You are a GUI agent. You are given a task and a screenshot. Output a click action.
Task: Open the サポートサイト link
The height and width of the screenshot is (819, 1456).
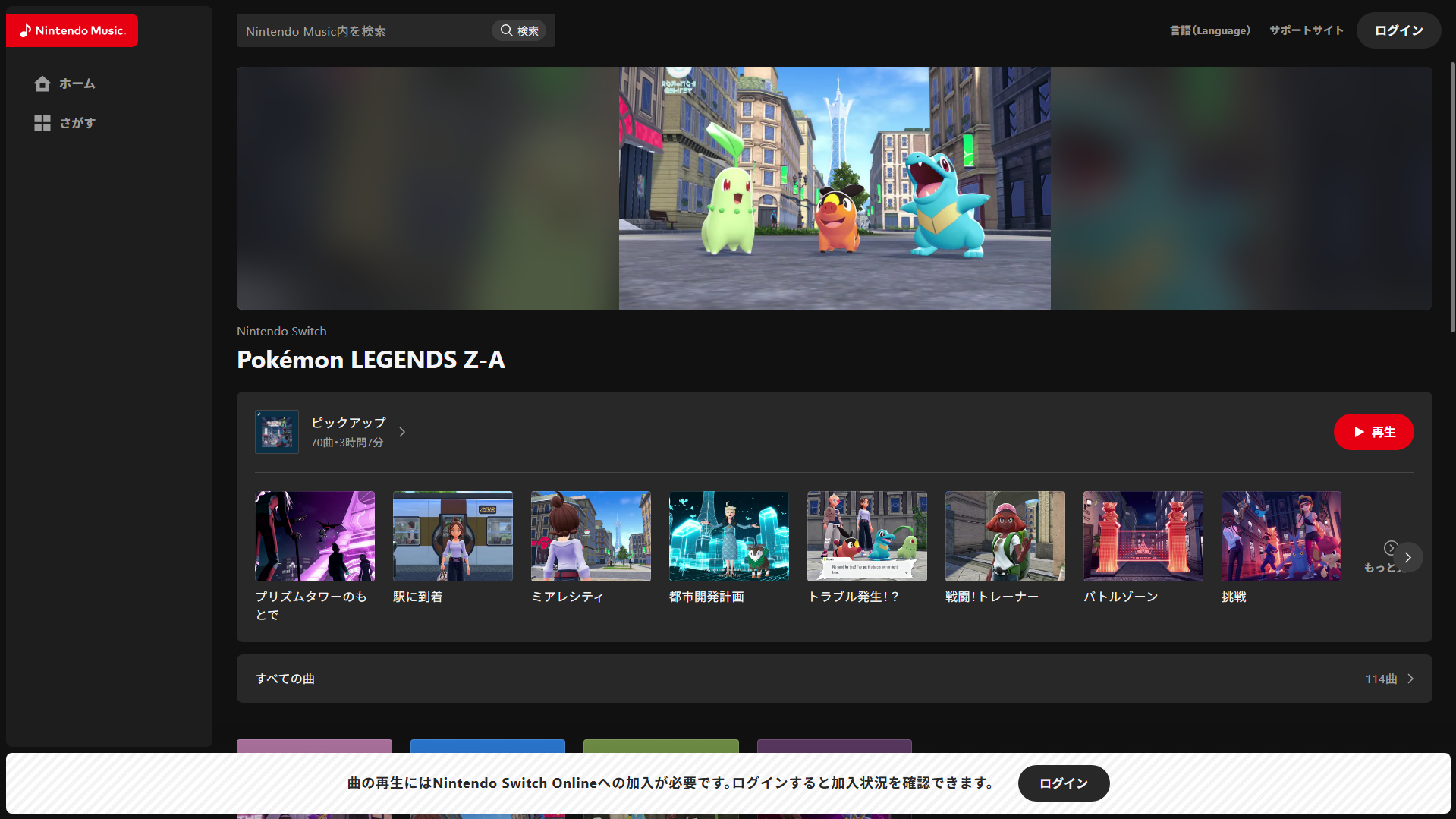pos(1307,30)
